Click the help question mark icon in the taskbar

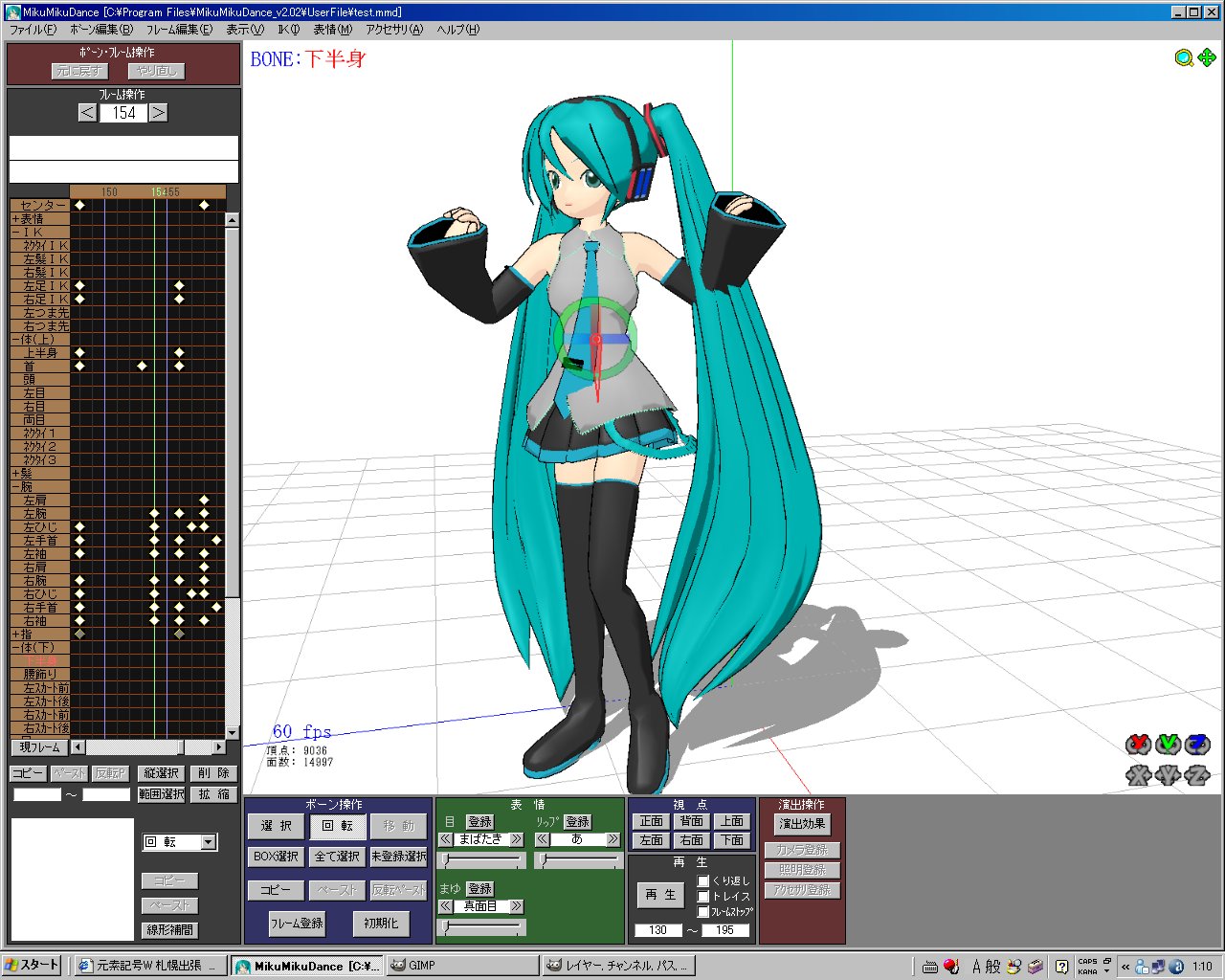[1061, 967]
